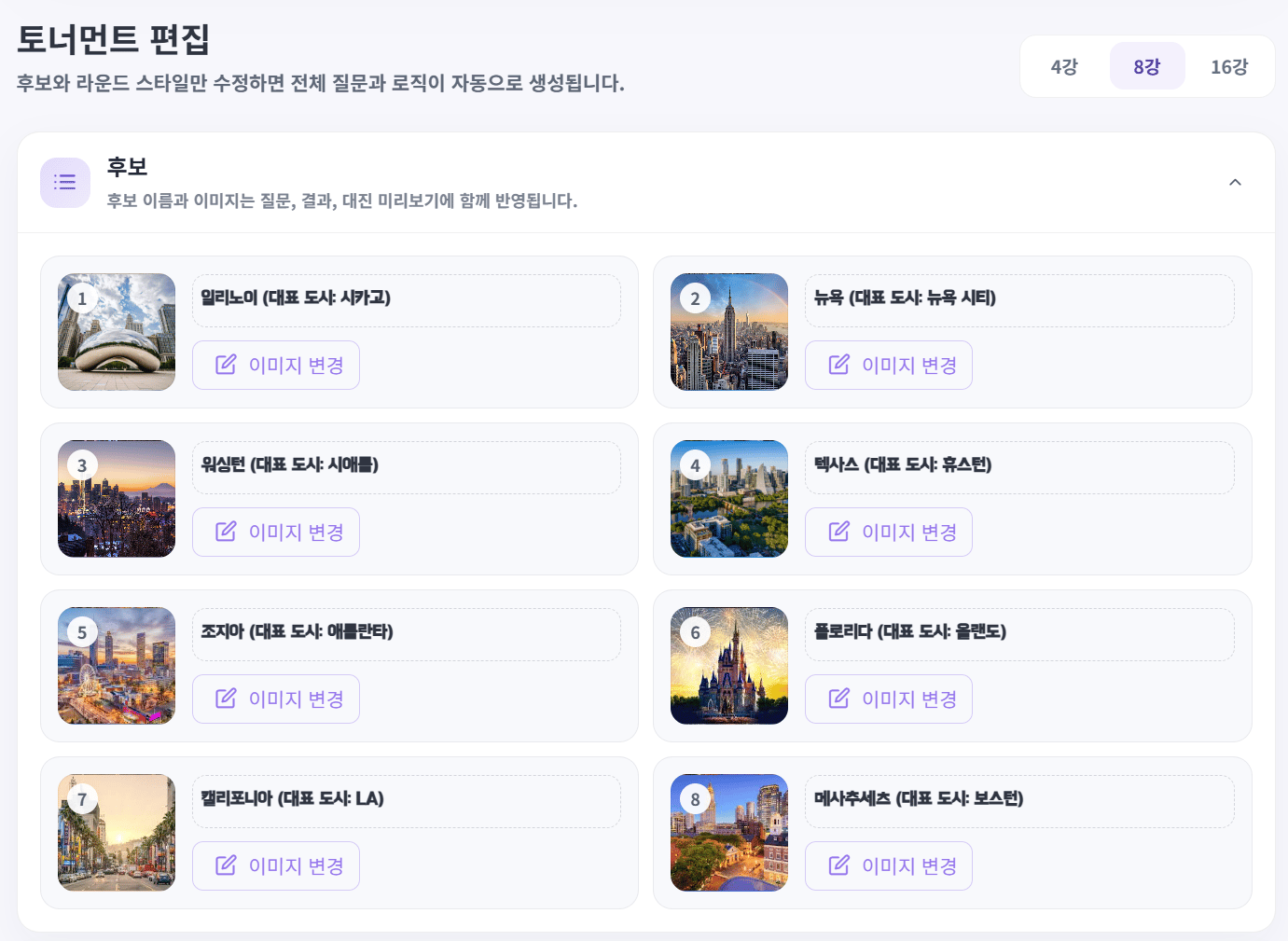
Task: Click the Houston aerial thumbnail for candidate 4
Action: coord(729,499)
